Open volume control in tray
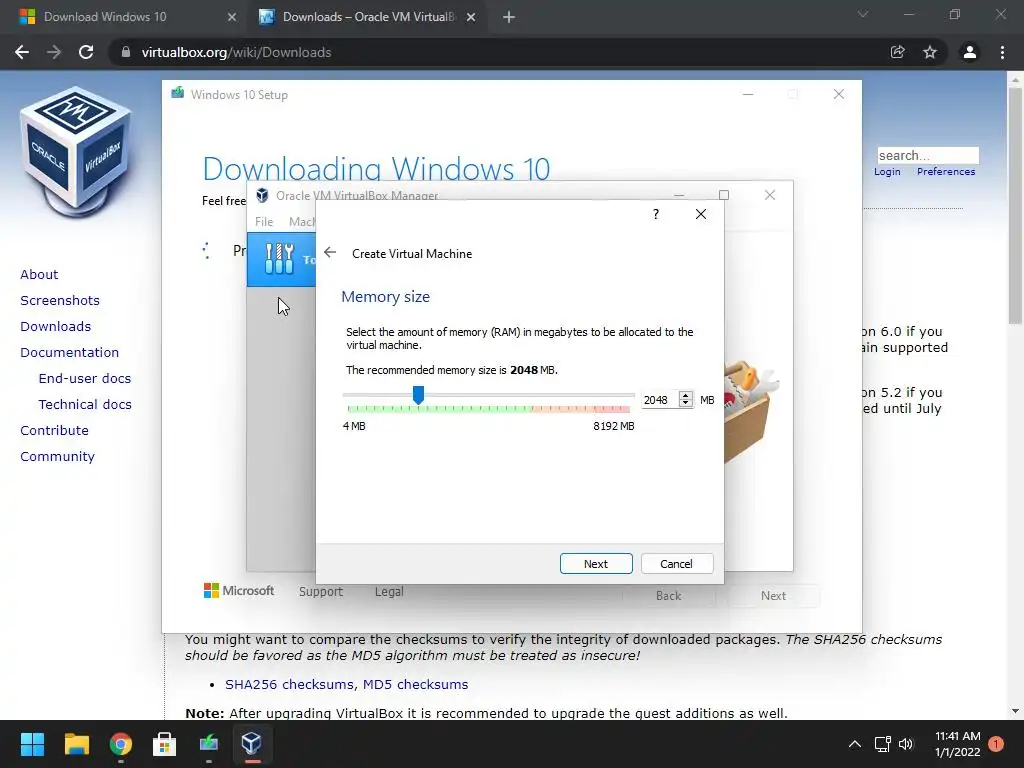The image size is (1024, 768). point(906,744)
